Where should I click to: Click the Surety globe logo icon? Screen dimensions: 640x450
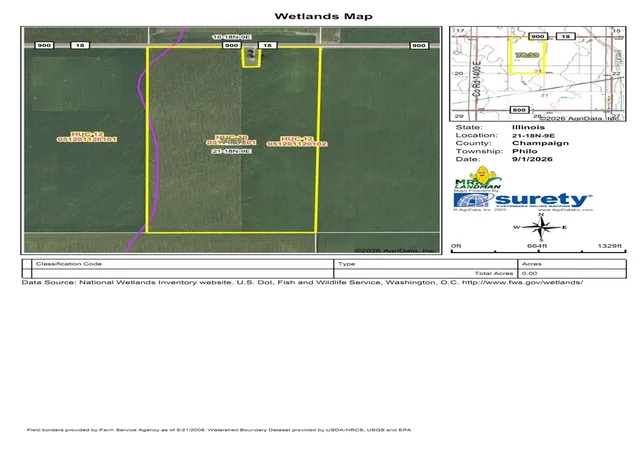pos(473,200)
